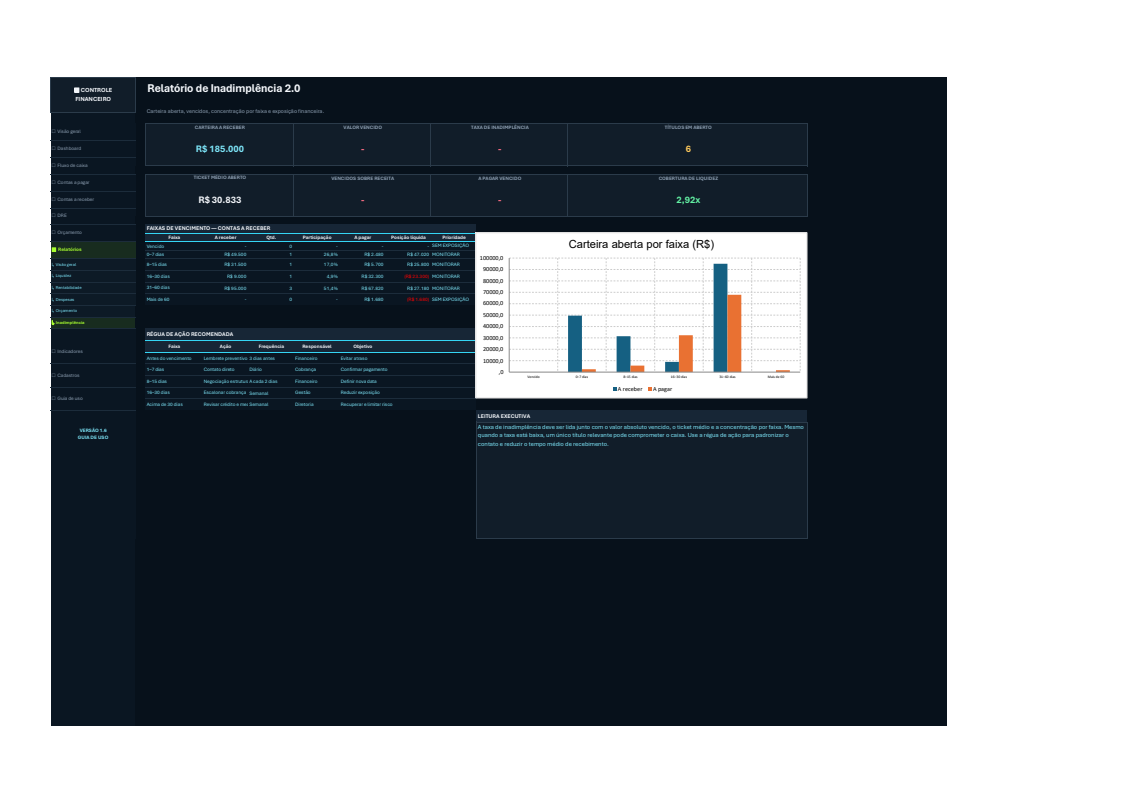Click the Carteira a receber R$ 185.000 card

(220, 144)
